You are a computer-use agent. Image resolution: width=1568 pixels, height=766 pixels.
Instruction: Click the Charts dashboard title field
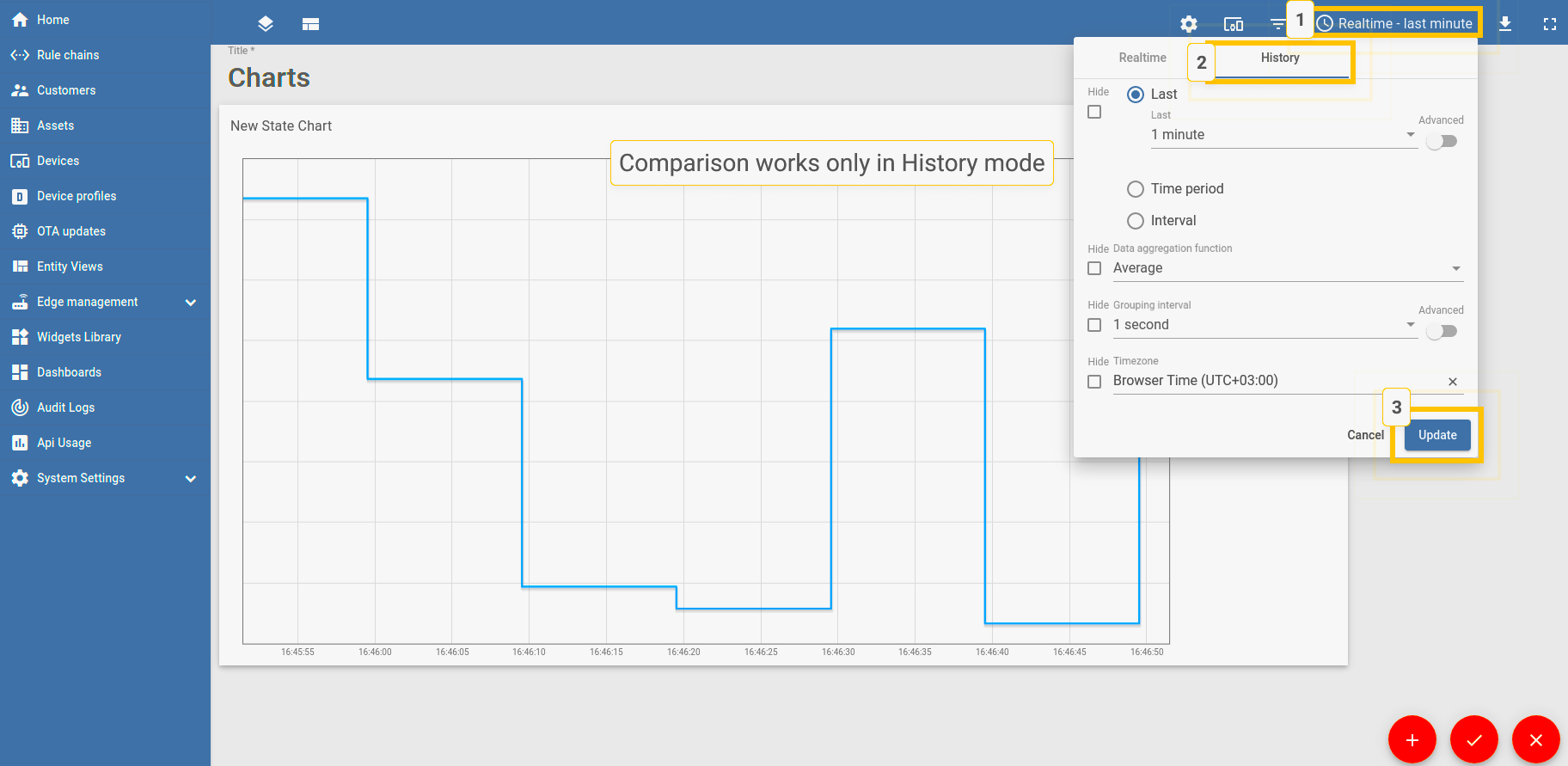[x=269, y=77]
